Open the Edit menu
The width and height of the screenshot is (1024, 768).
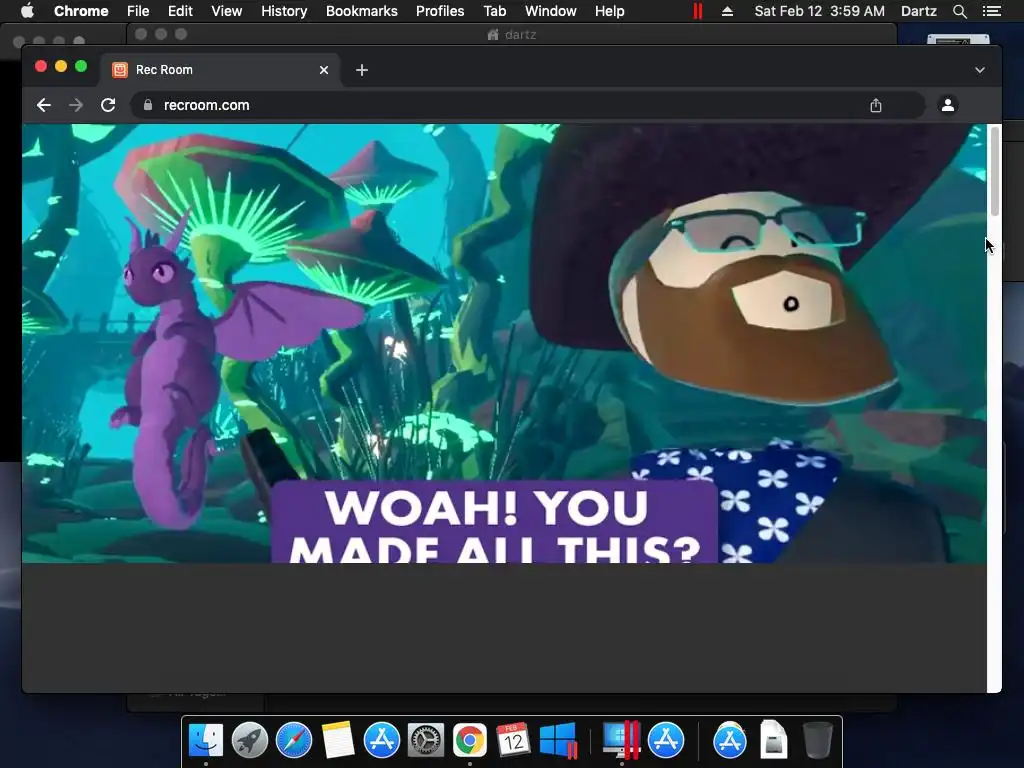[x=180, y=11]
